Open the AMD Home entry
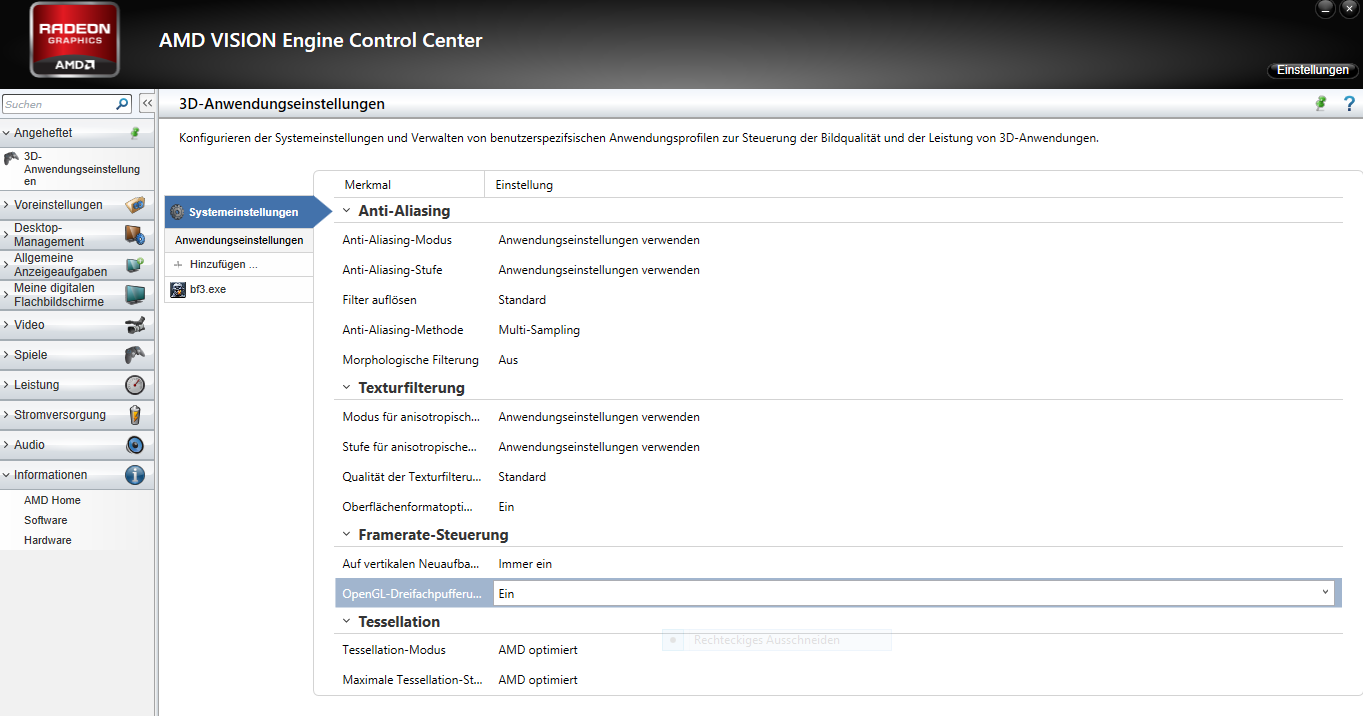This screenshot has width=1363, height=716. point(52,500)
